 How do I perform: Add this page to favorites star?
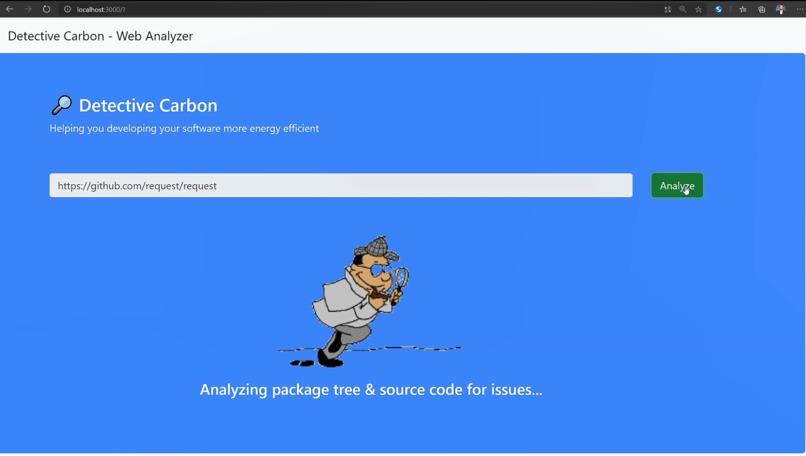point(699,9)
